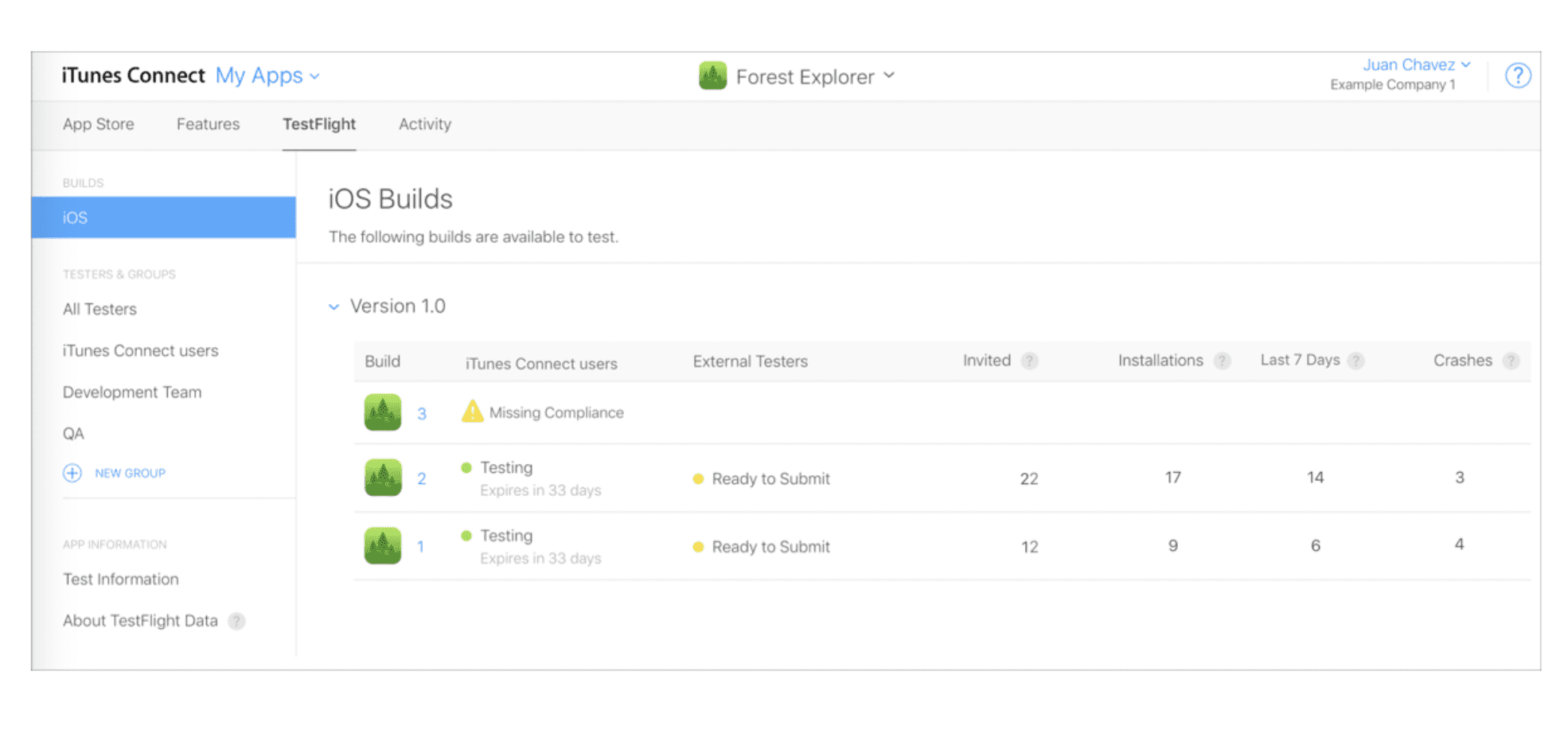Click green Testing status dot for build 1
Screen dimensions: 1568x734
pos(466,536)
